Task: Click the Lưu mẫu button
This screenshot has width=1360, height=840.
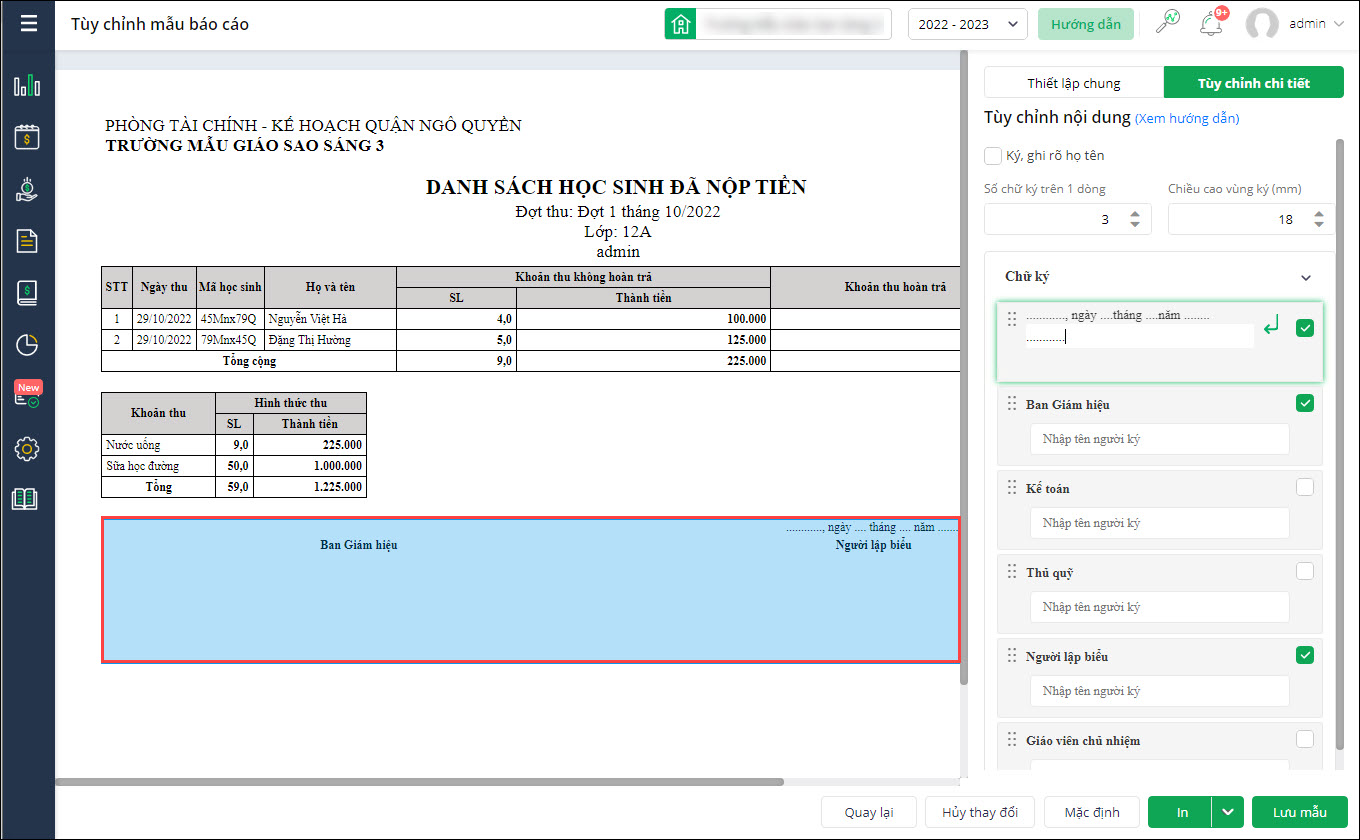Action: point(1299,812)
